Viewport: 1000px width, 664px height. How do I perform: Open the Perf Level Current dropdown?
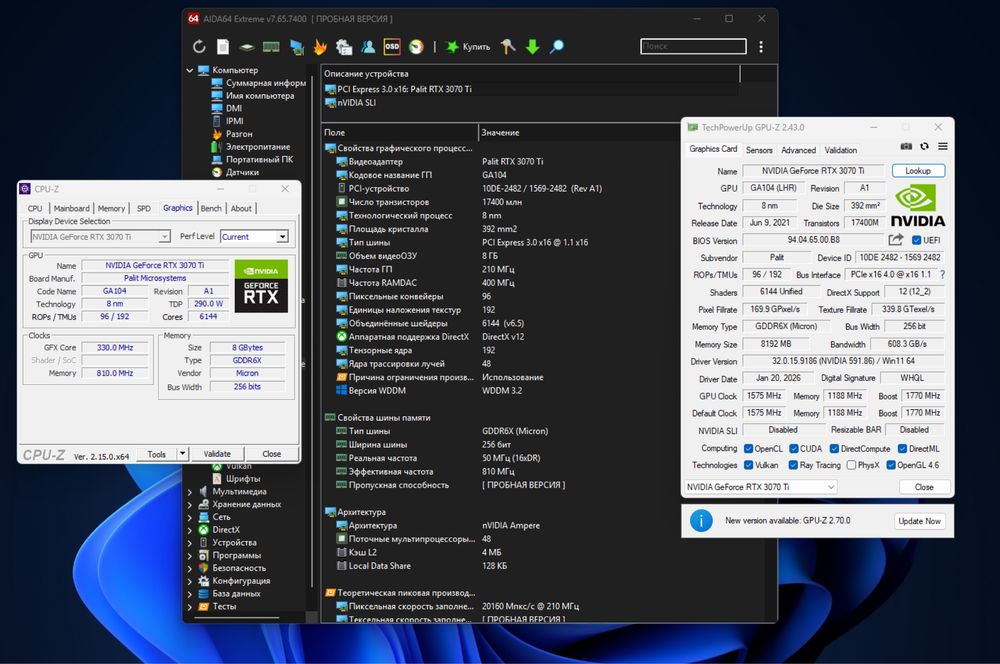click(x=254, y=237)
